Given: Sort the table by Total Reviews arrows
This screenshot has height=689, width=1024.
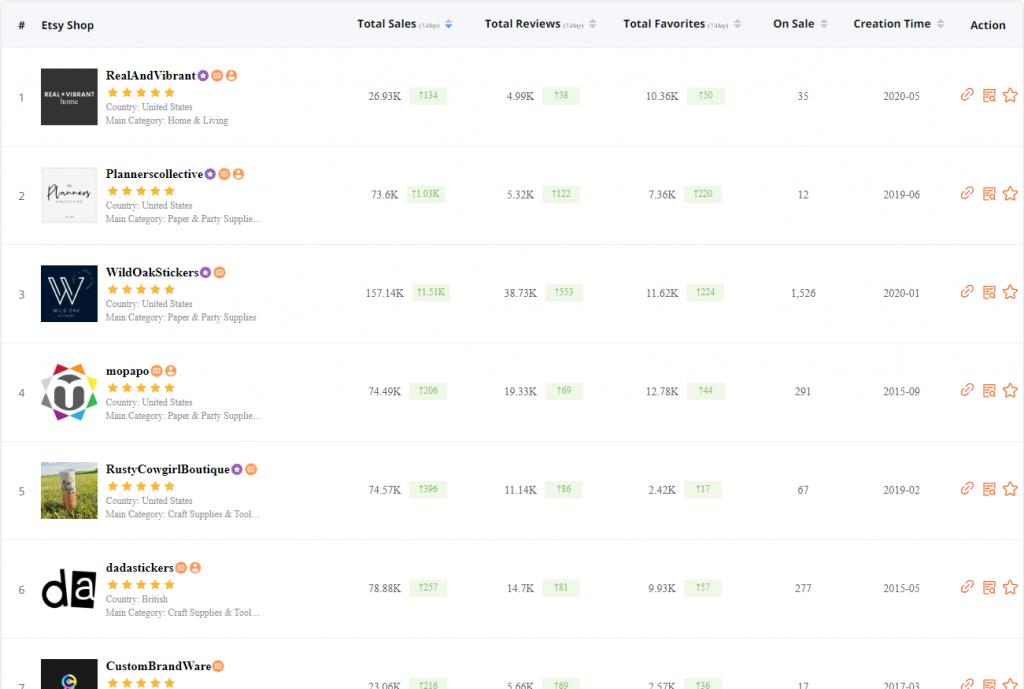Looking at the screenshot, I should (x=592, y=24).
